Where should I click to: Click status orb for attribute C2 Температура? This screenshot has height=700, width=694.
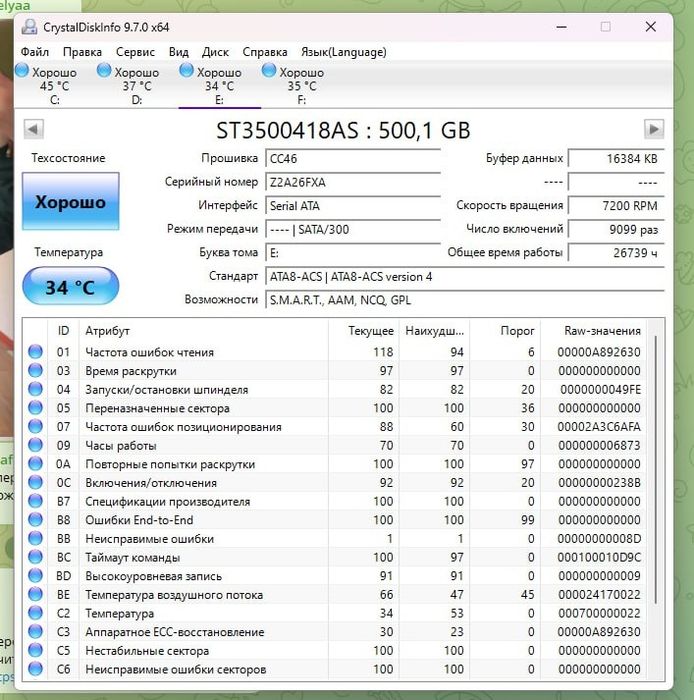click(35, 613)
